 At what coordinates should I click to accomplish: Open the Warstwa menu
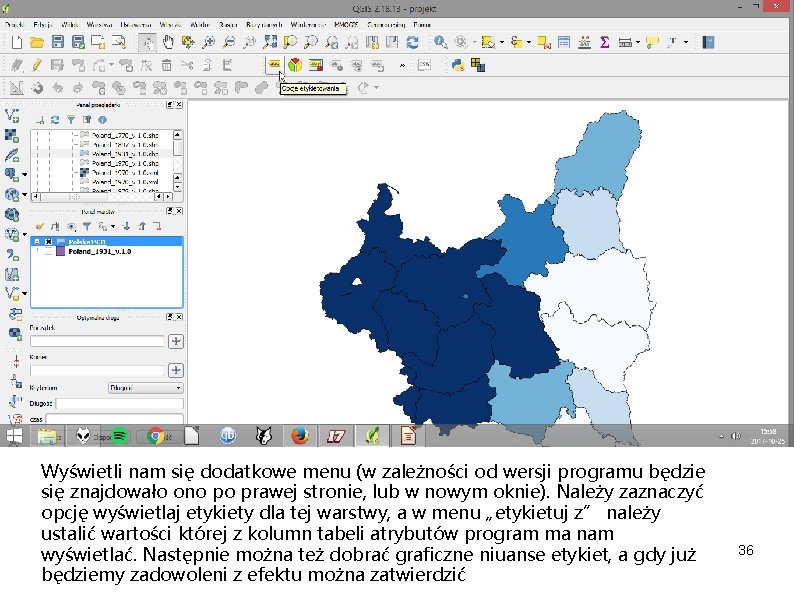99,24
